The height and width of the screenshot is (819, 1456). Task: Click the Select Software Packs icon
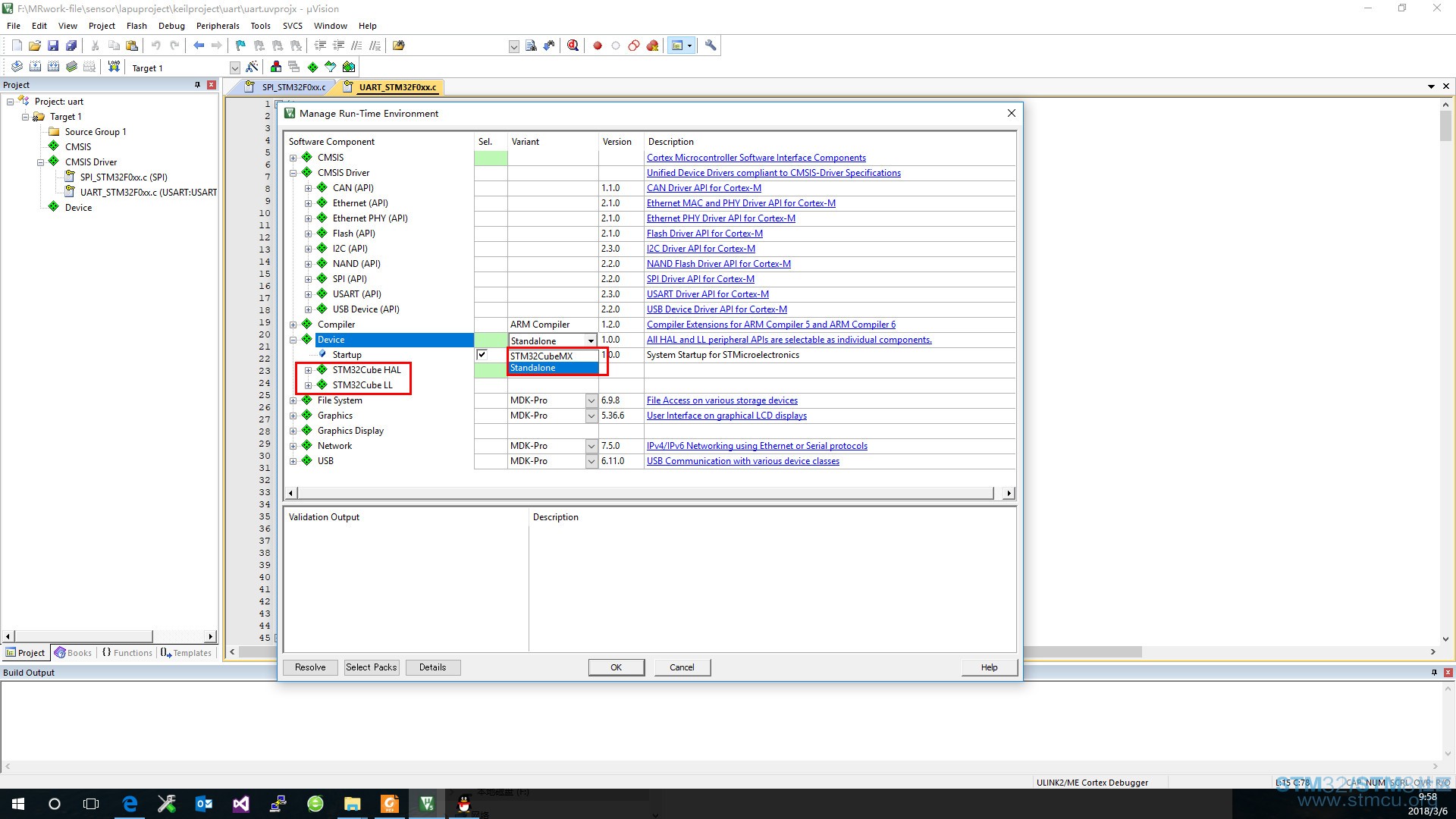[x=331, y=67]
